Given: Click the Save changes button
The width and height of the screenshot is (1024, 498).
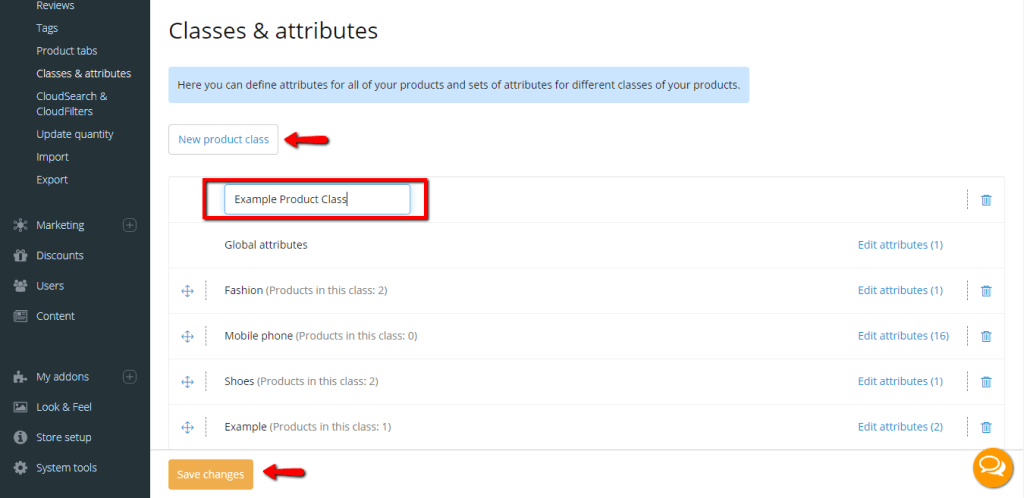Looking at the screenshot, I should tap(210, 475).
